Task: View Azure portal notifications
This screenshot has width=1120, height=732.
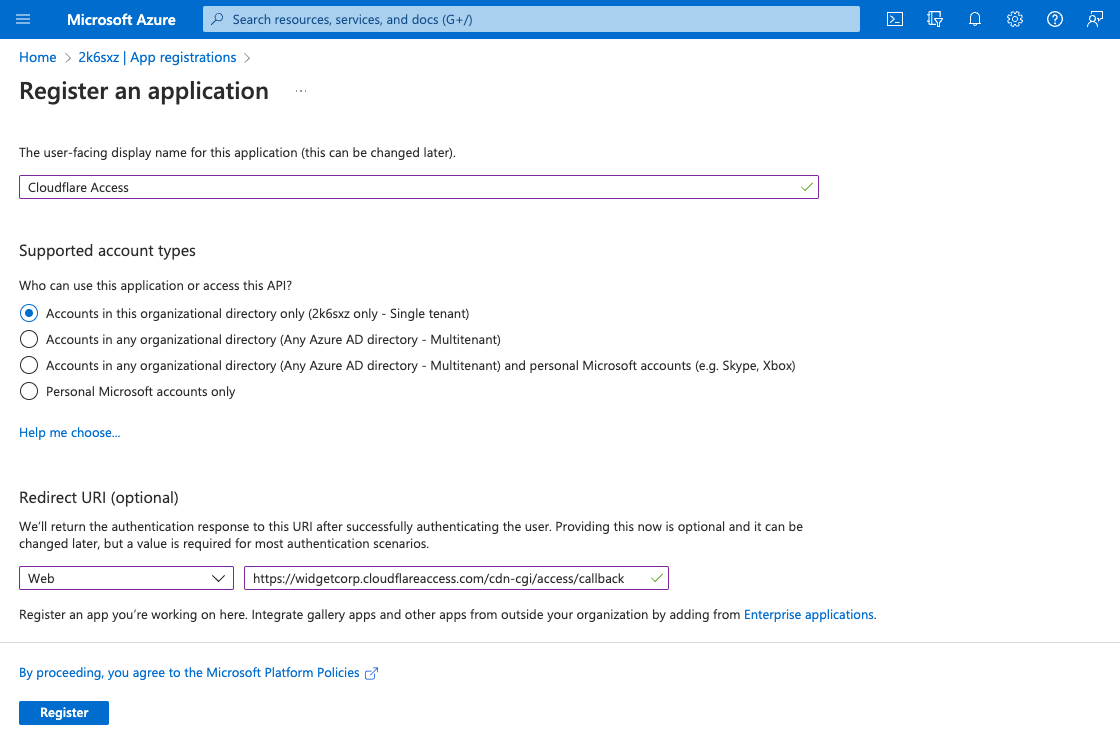Action: (x=974, y=19)
